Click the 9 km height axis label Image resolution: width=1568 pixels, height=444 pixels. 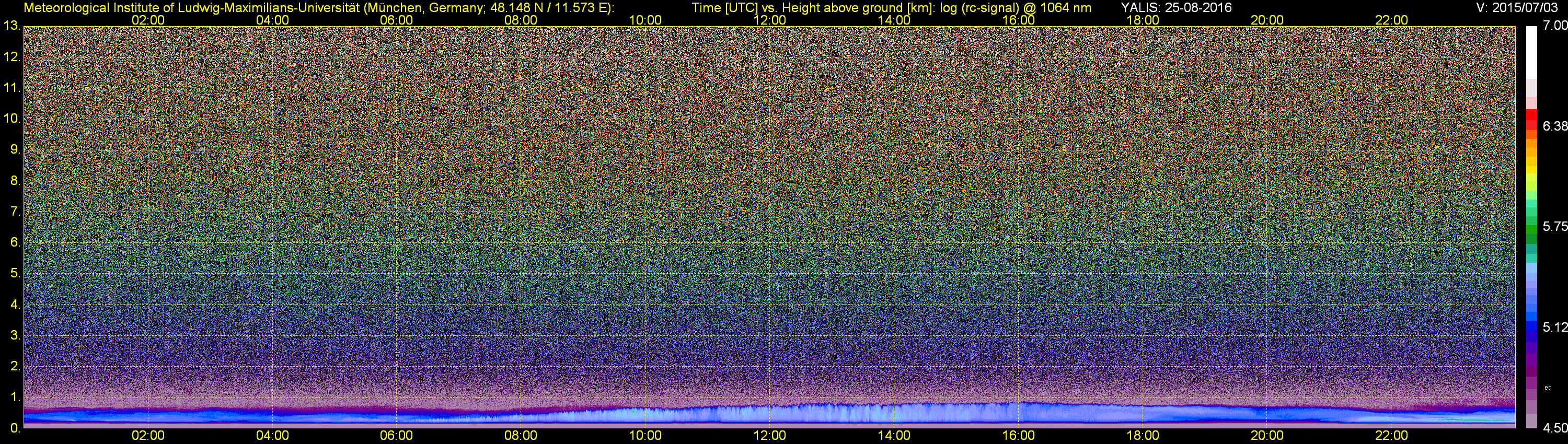14,150
